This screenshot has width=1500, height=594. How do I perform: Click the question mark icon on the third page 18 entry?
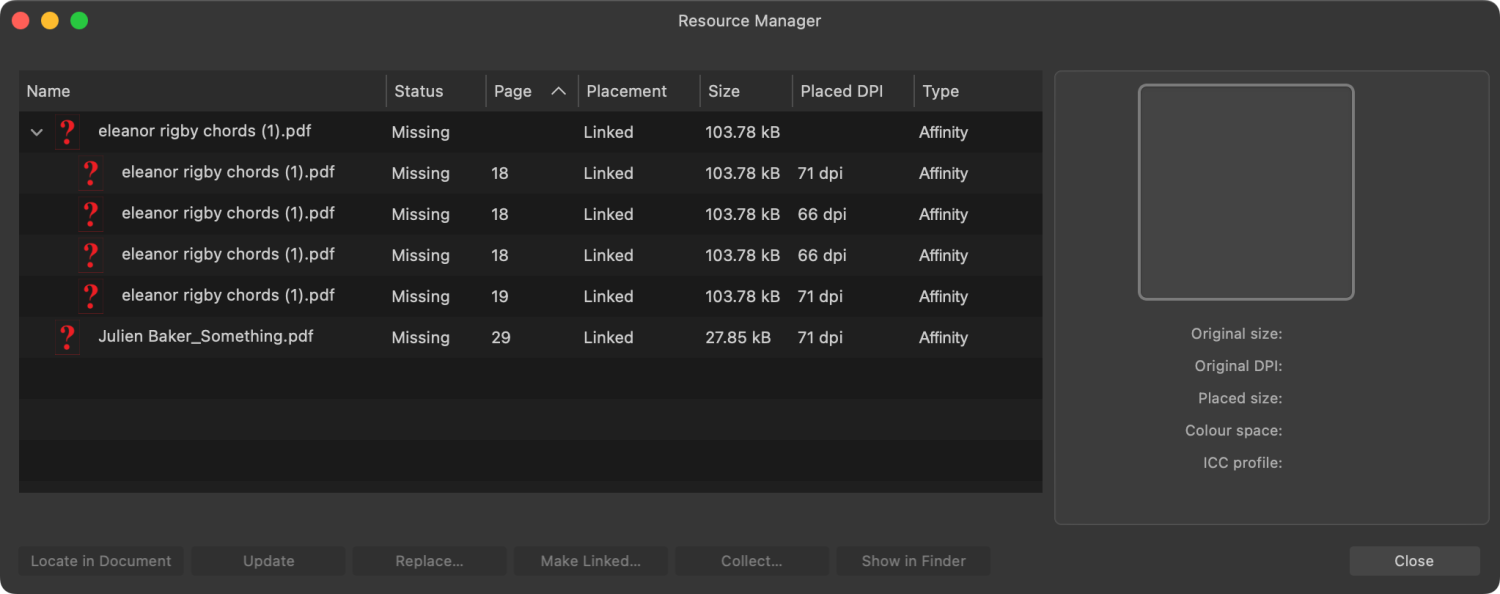coord(91,255)
